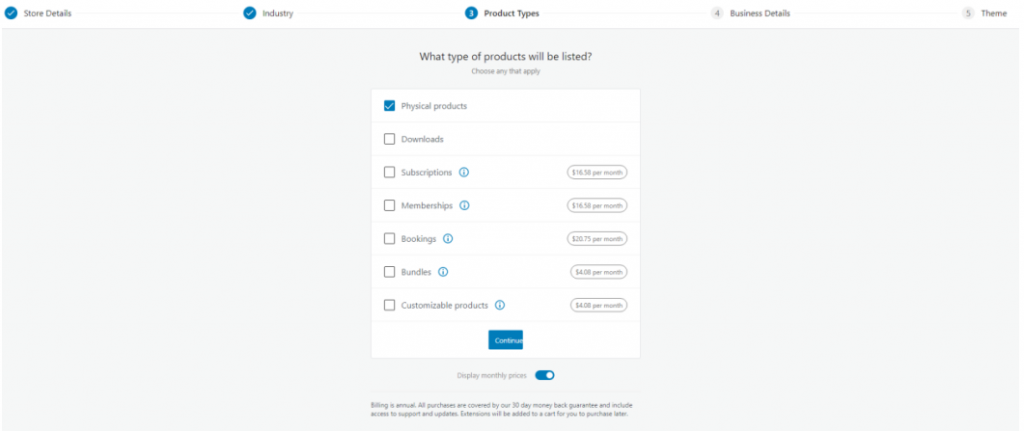Viewport: 1024px width, 431px height.
Task: Check the Subscriptions checkbox
Action: 389,172
